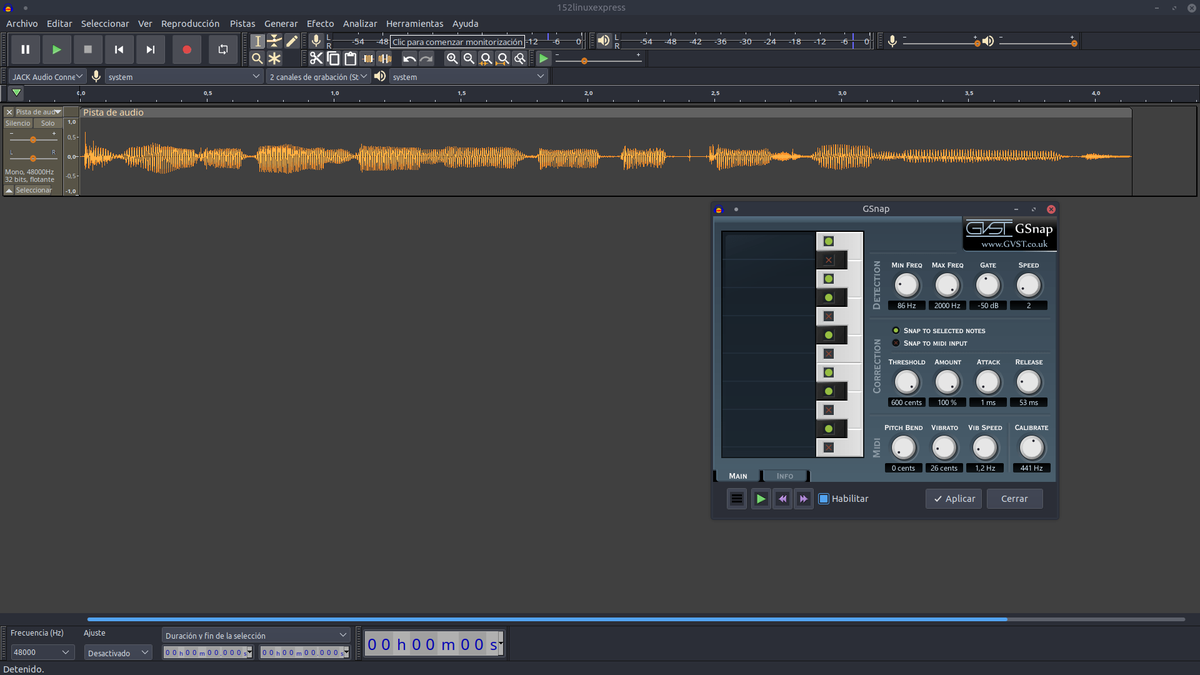Open the Archivo menu

point(22,23)
